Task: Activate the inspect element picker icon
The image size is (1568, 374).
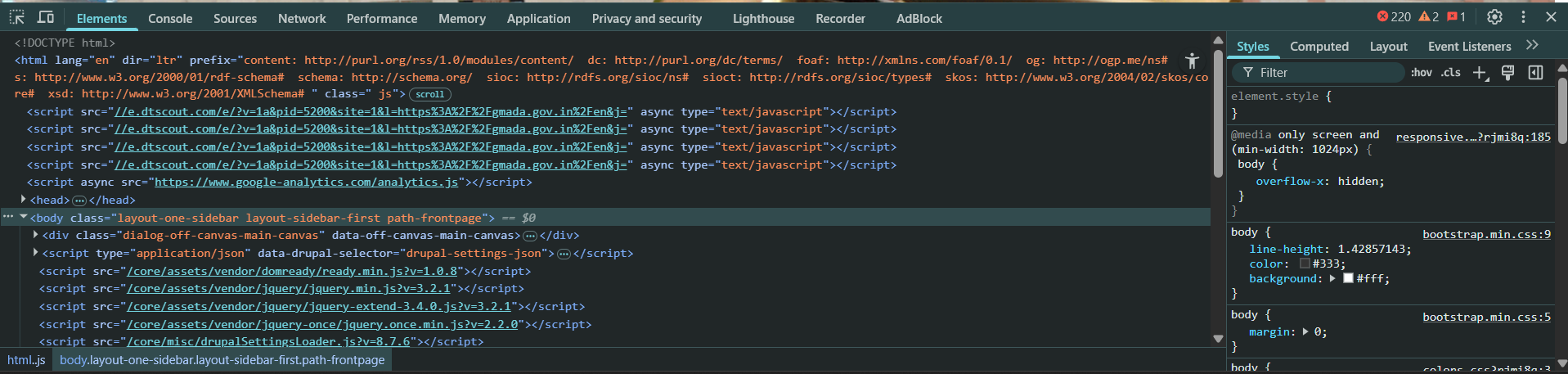Action: point(16,17)
